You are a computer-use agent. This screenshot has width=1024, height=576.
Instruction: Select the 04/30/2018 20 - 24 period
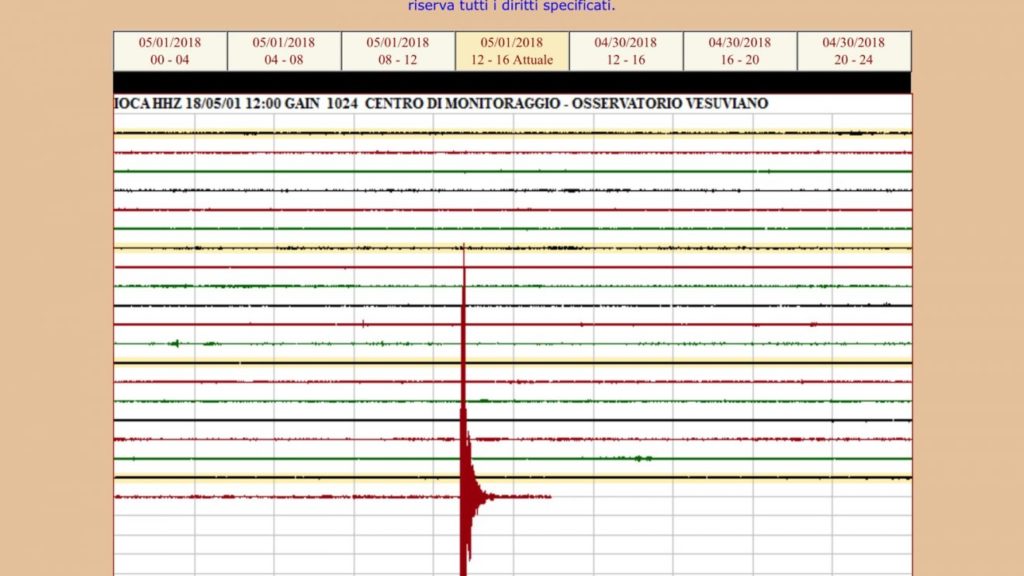click(853, 48)
